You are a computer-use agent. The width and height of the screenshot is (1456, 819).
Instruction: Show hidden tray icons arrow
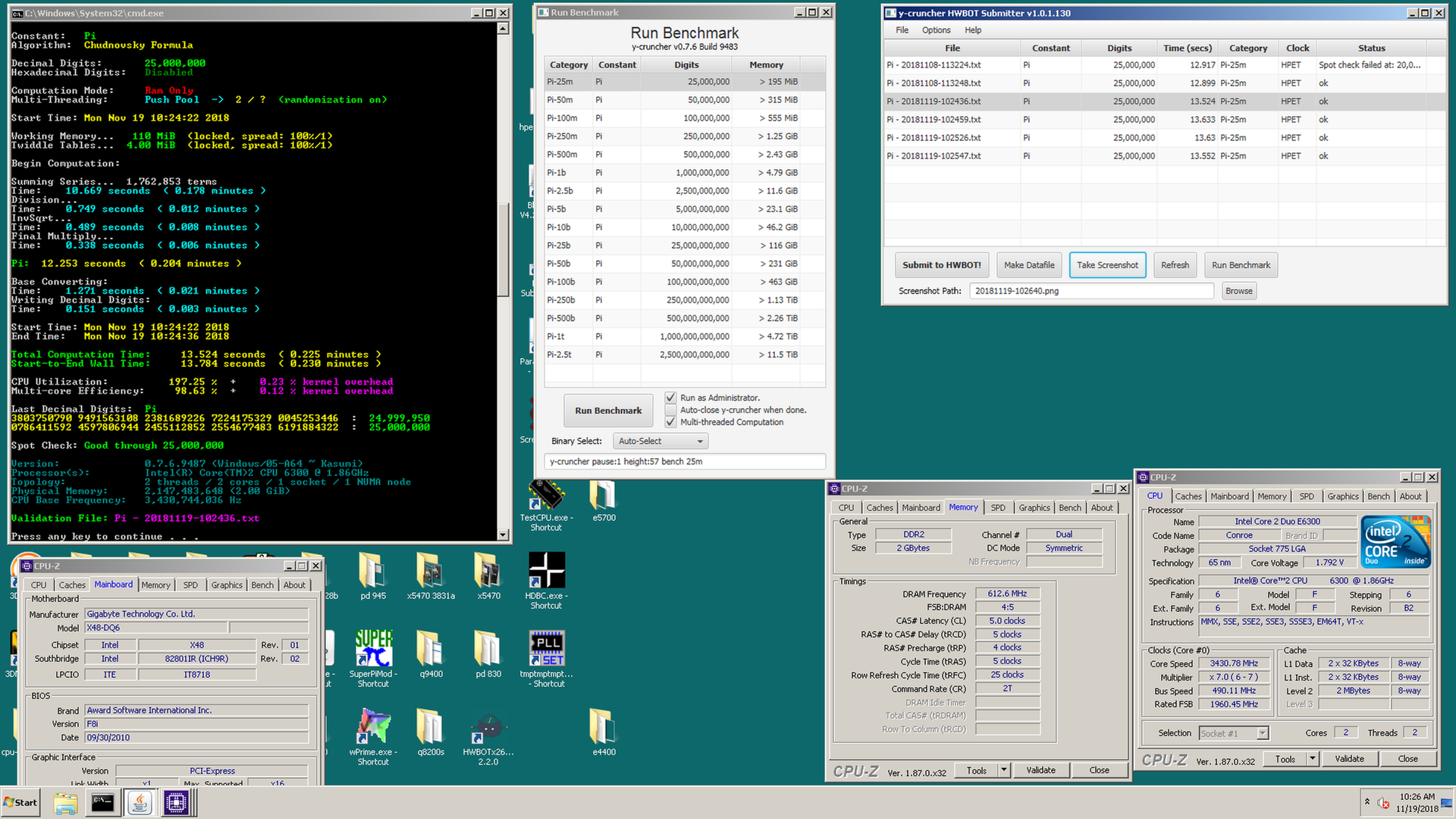[1367, 802]
